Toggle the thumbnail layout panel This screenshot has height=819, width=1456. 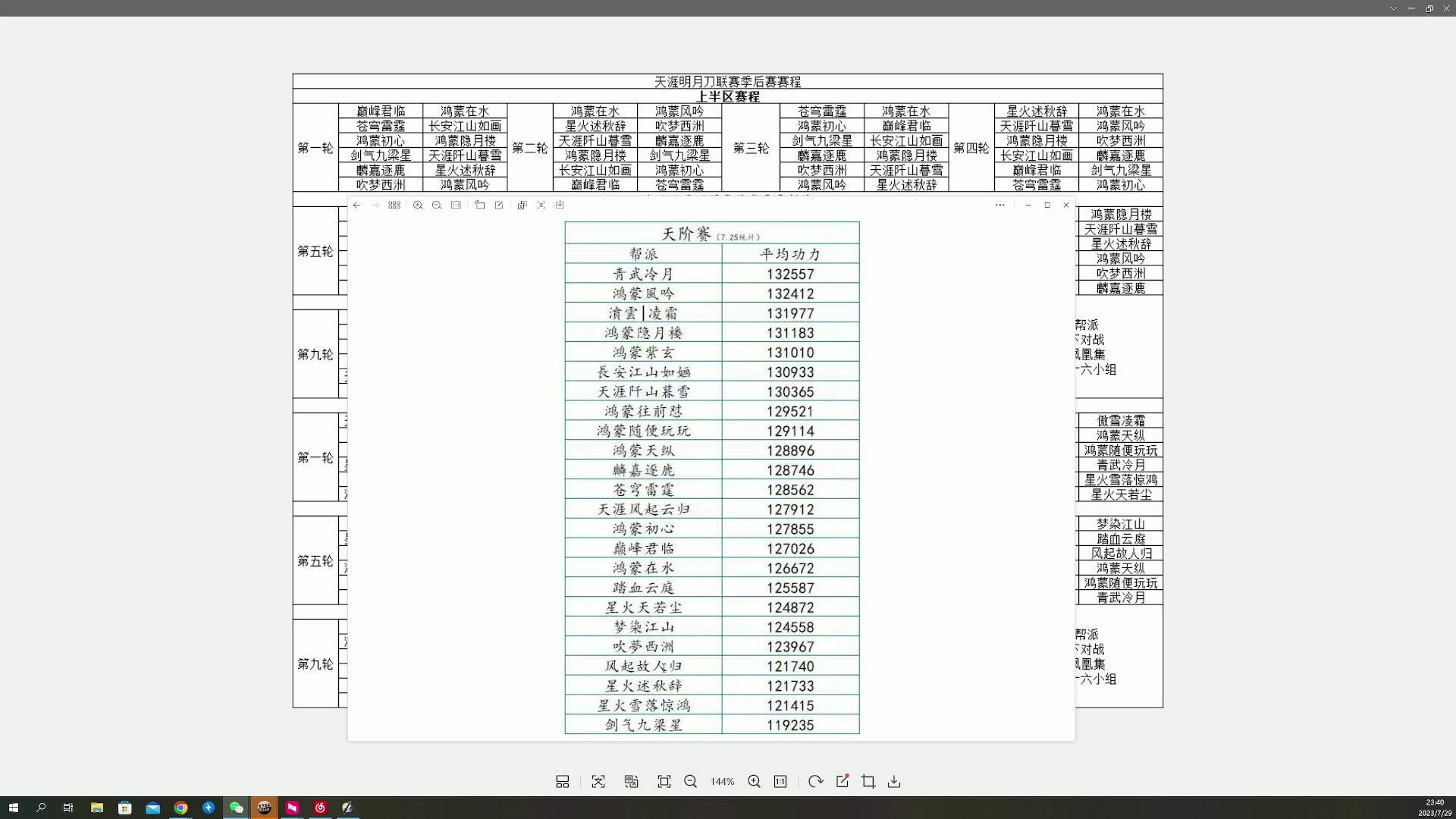click(x=563, y=781)
